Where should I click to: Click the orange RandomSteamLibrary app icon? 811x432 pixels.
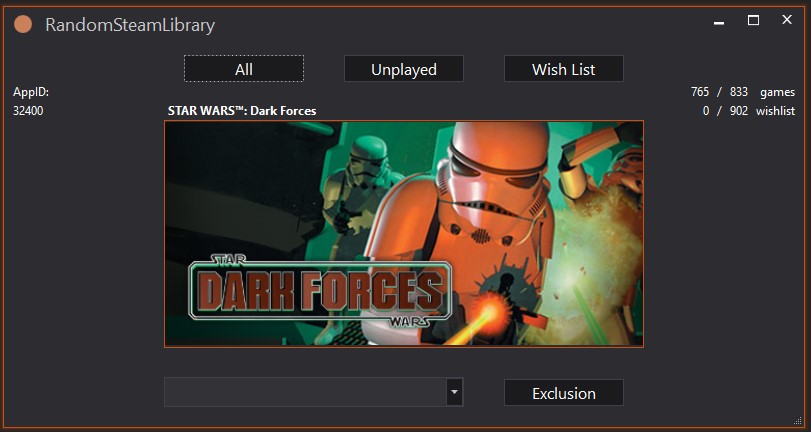(23, 25)
